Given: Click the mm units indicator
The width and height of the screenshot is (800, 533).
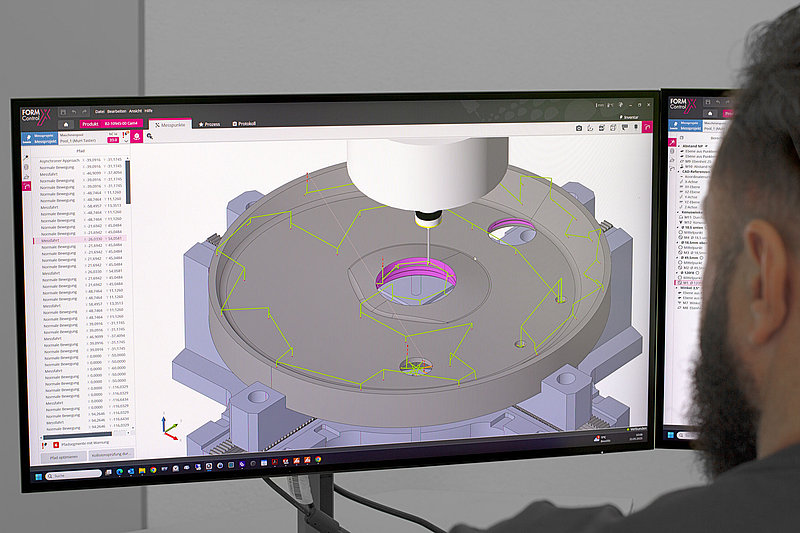Looking at the screenshot, I should [x=599, y=105].
